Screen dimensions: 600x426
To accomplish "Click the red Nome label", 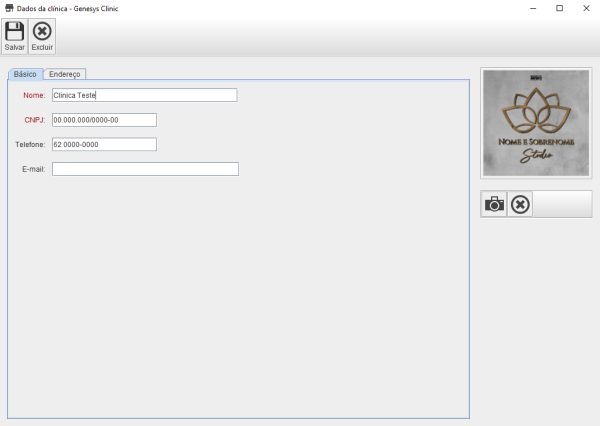I will pos(34,95).
